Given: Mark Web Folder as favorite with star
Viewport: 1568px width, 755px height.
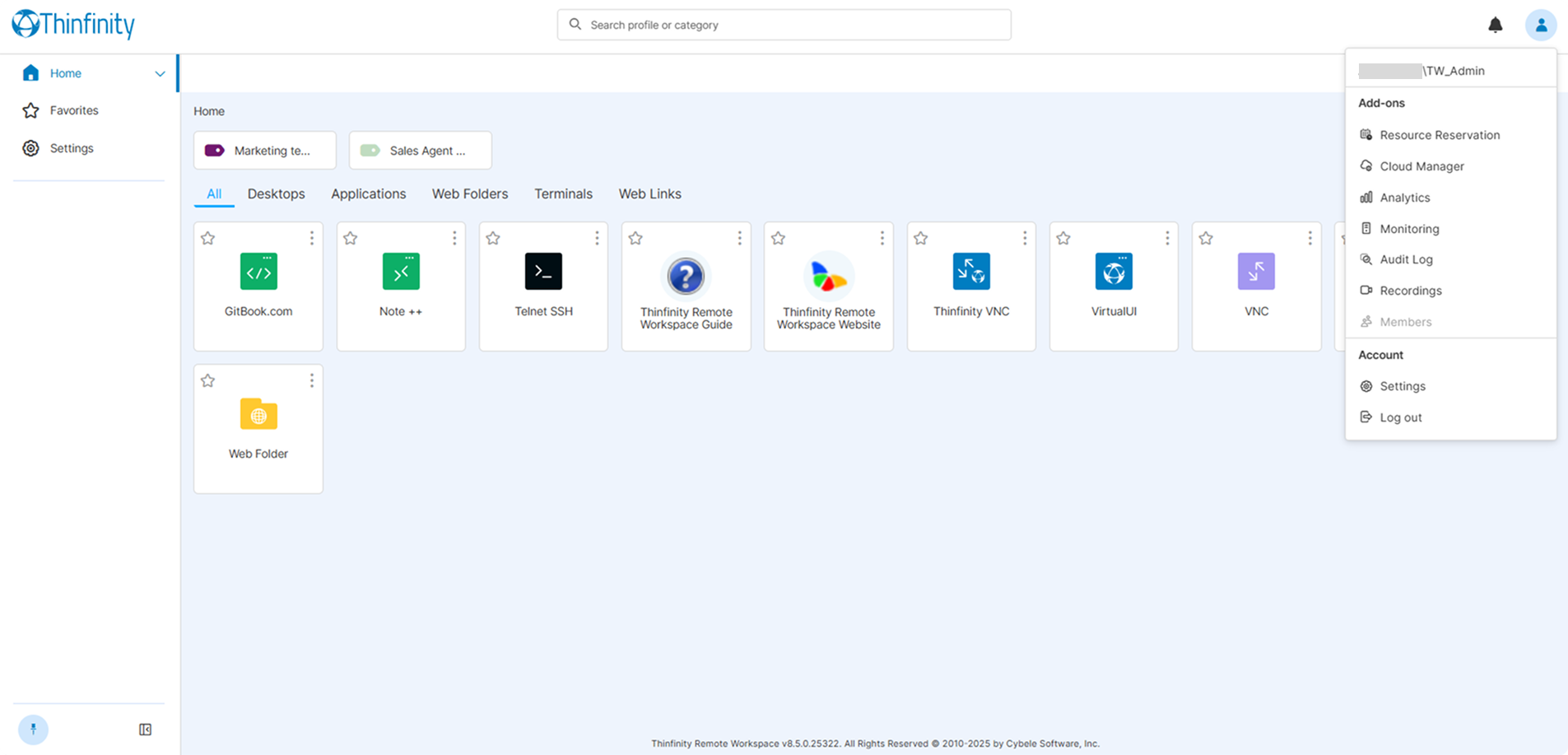Looking at the screenshot, I should (x=208, y=381).
